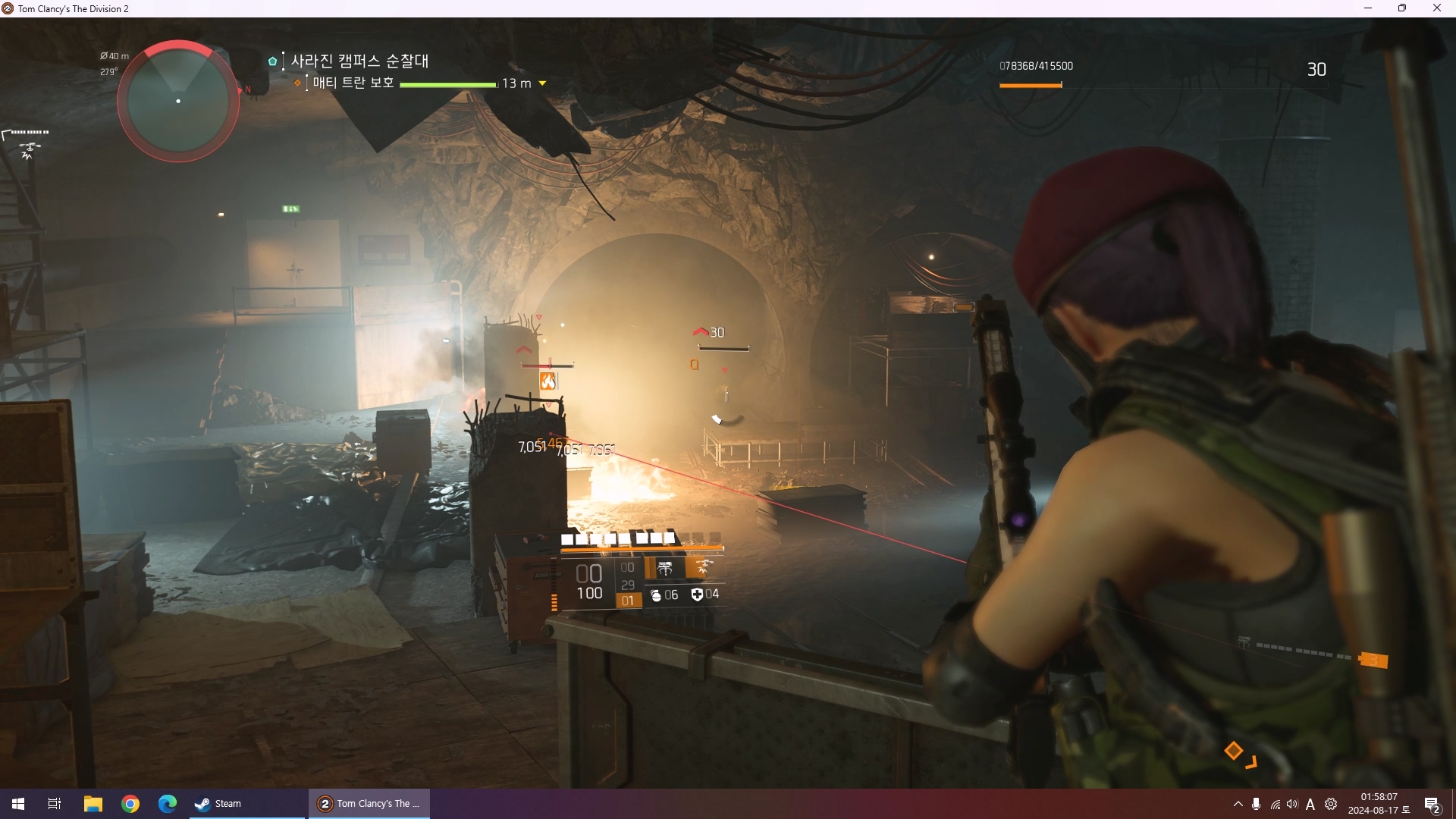Image resolution: width=1456 pixels, height=819 pixels.
Task: Toggle microphone icon in system tray
Action: coord(1257,804)
